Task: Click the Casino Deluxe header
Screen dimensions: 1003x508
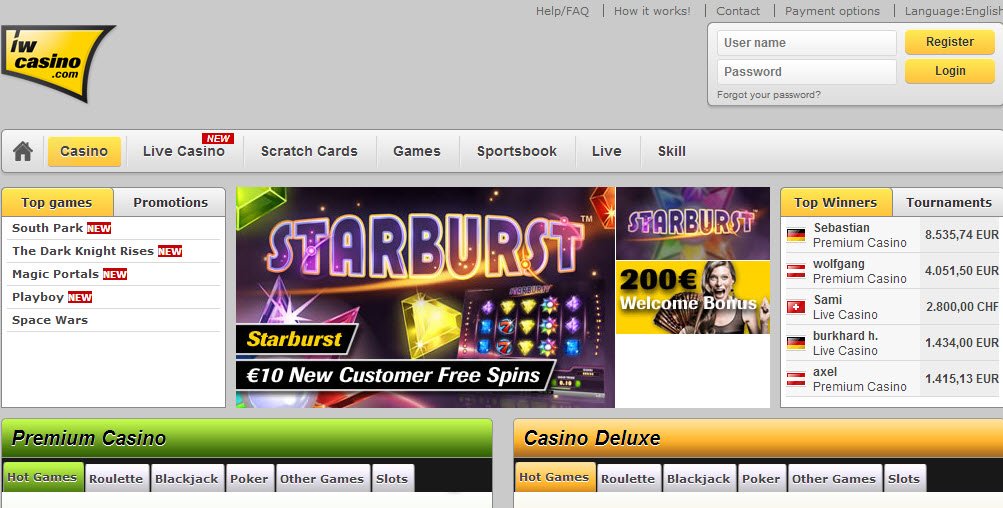Action: tap(758, 438)
